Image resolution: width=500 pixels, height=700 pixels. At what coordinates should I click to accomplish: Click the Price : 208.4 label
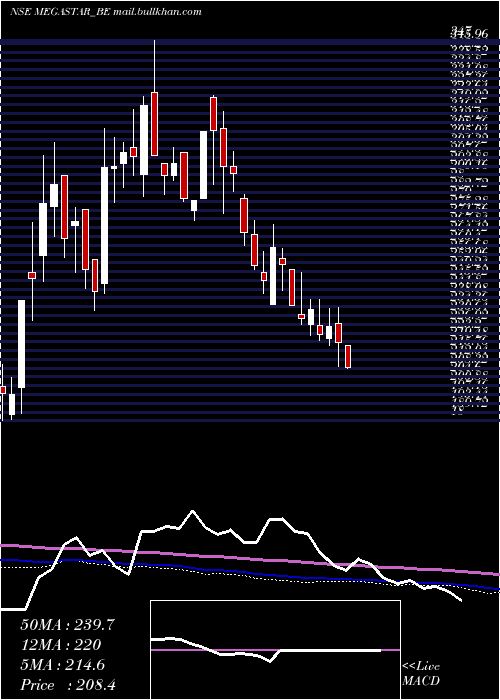click(x=70, y=685)
